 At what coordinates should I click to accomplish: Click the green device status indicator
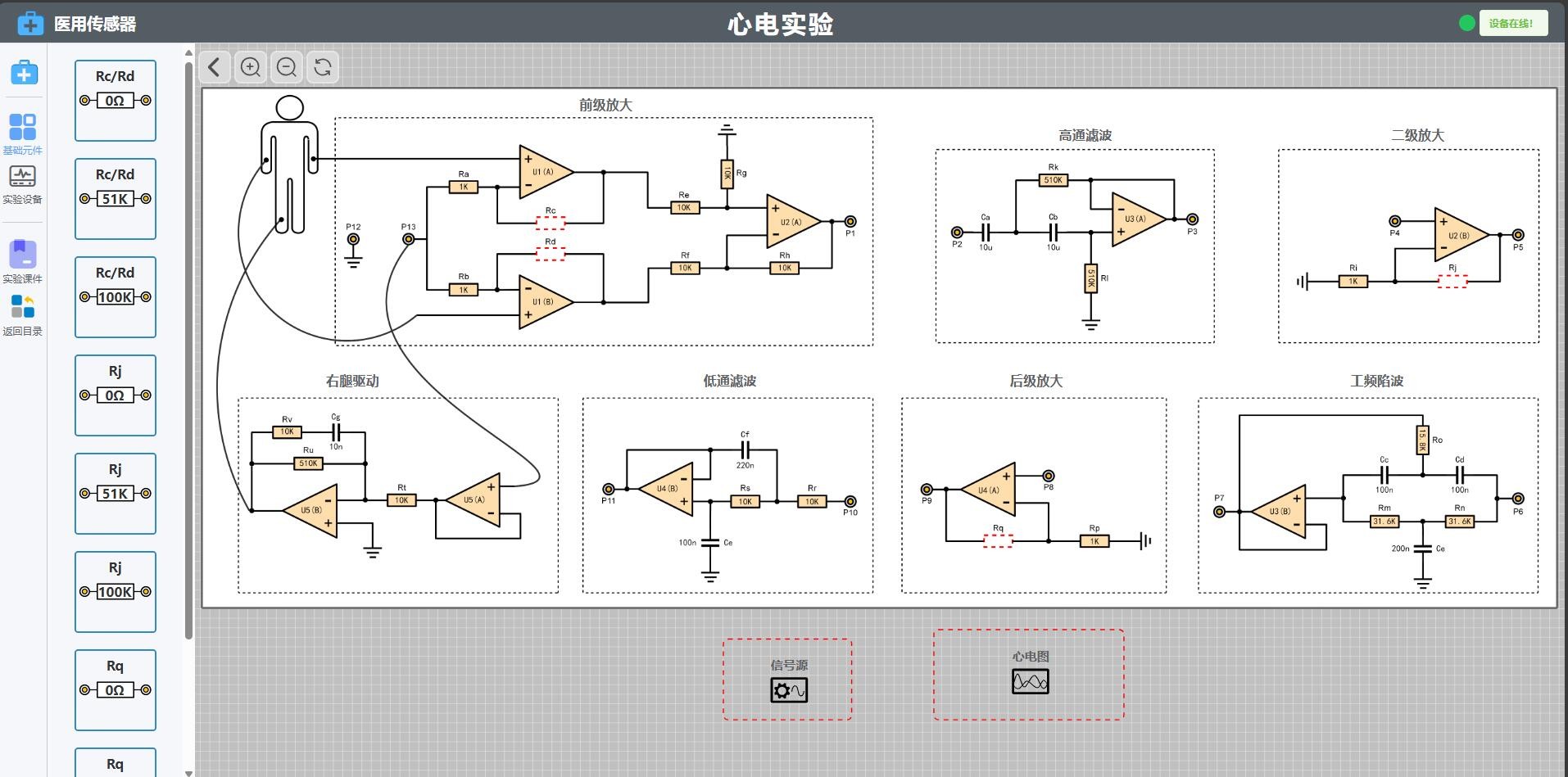click(x=1466, y=23)
